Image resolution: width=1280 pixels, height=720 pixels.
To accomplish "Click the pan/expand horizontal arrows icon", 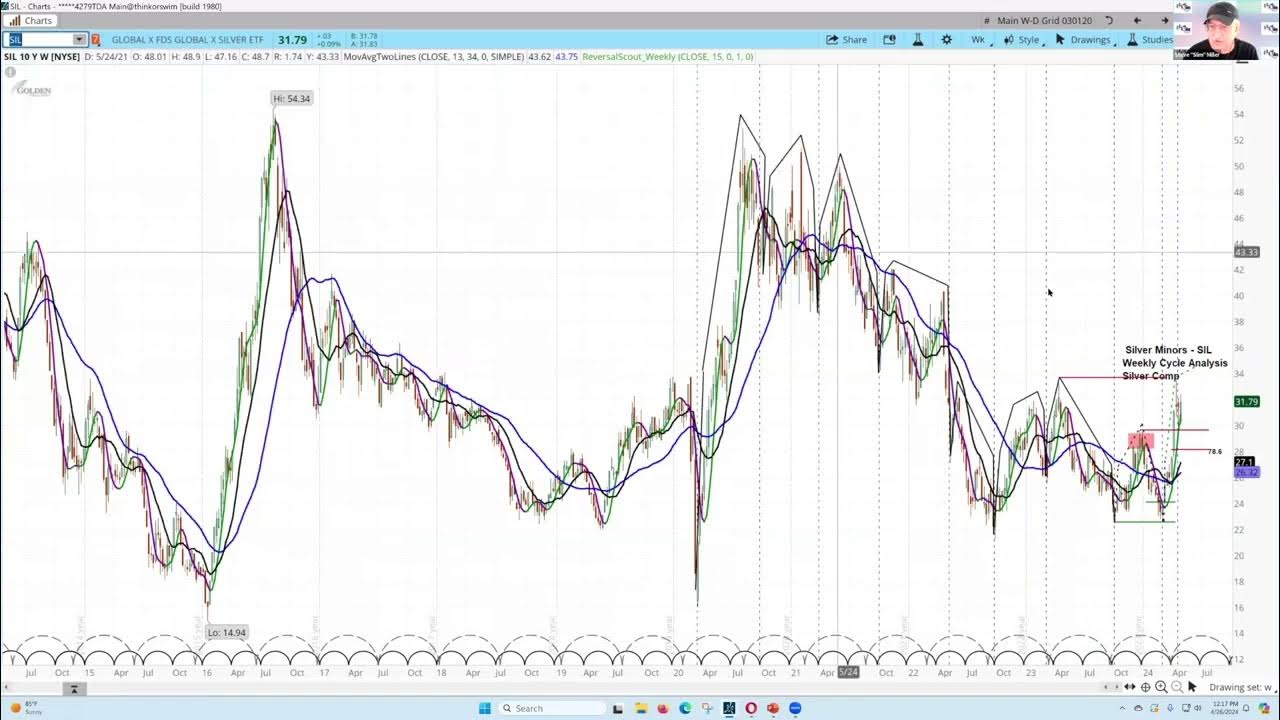I will click(1130, 686).
